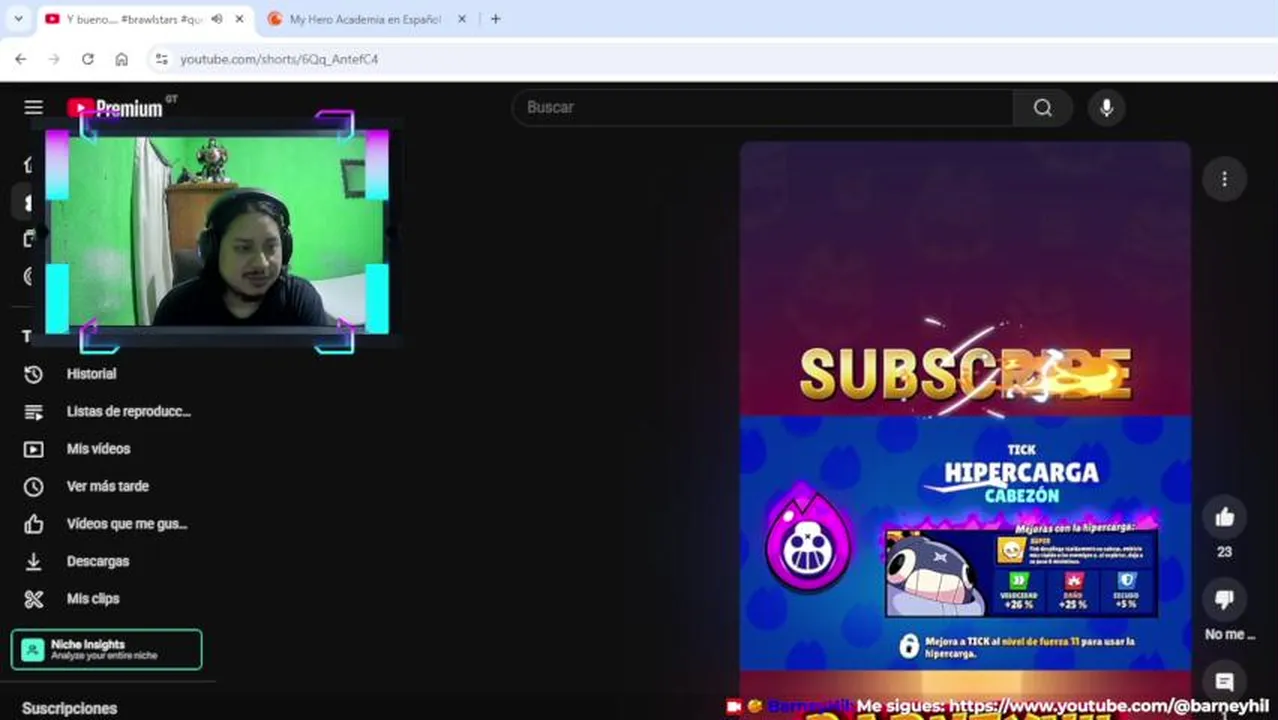Click the Descargas download arrow icon
1278x720 pixels.
(34, 562)
